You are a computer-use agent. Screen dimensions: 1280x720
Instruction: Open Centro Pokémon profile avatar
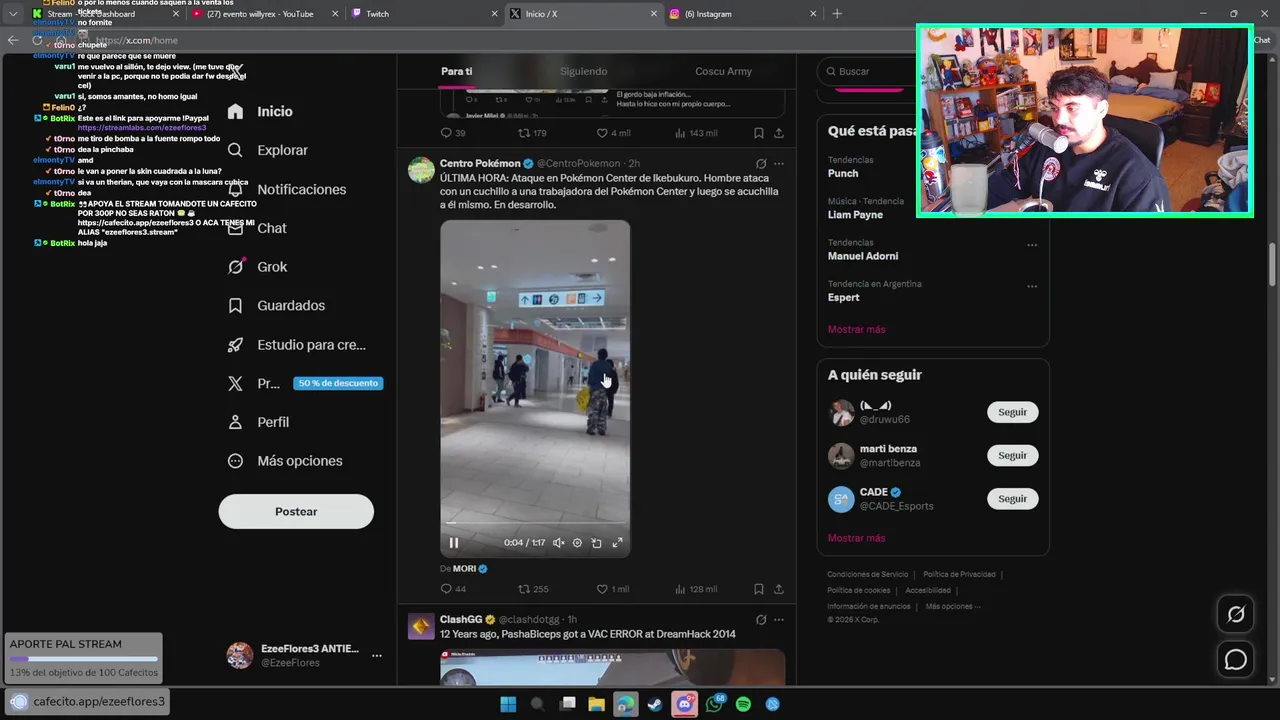pos(421,170)
